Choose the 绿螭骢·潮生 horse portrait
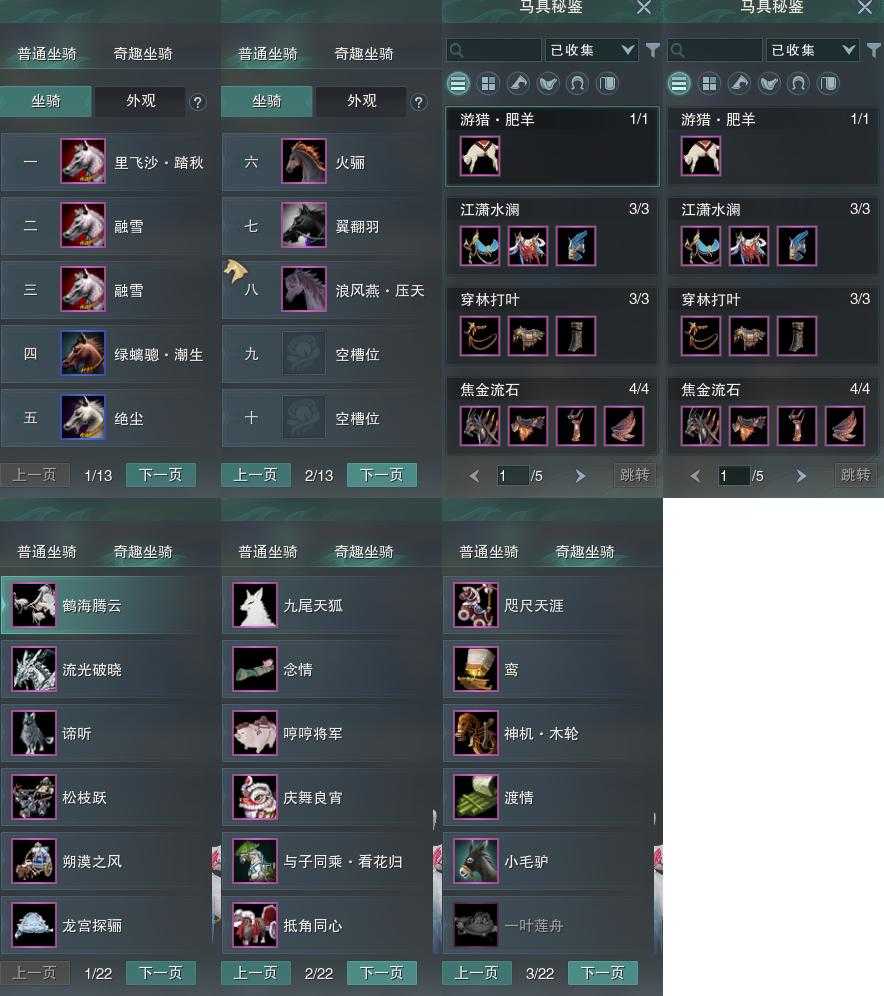The width and height of the screenshot is (884, 996). point(83,353)
